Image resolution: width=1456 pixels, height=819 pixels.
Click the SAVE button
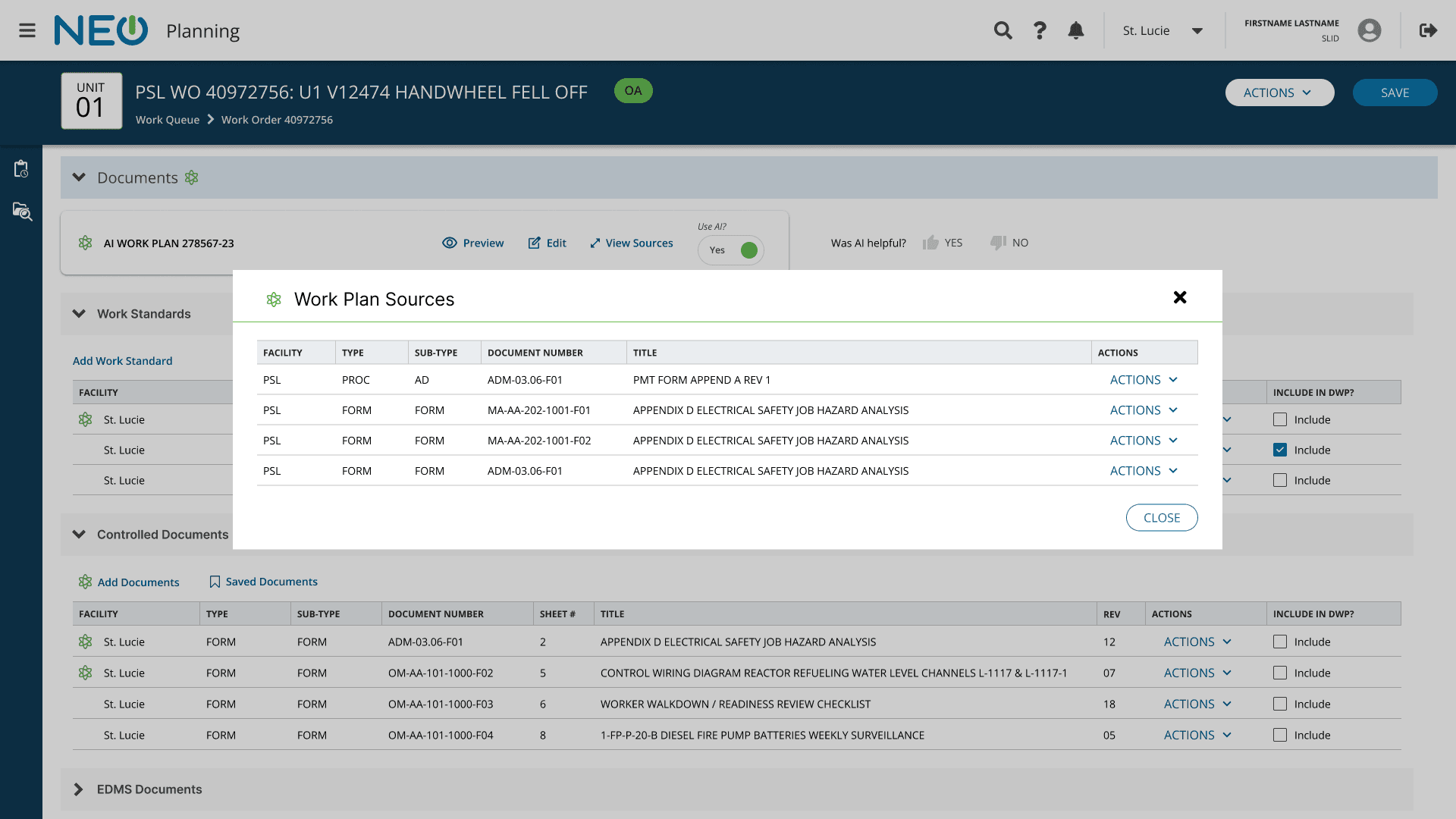click(x=1394, y=93)
